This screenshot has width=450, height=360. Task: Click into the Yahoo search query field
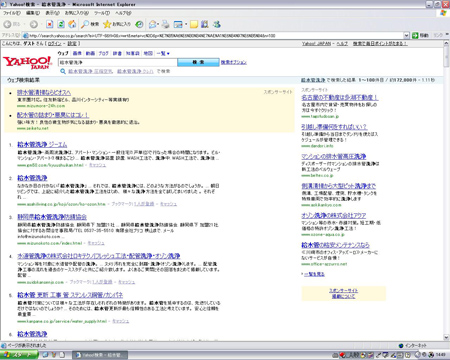117,62
